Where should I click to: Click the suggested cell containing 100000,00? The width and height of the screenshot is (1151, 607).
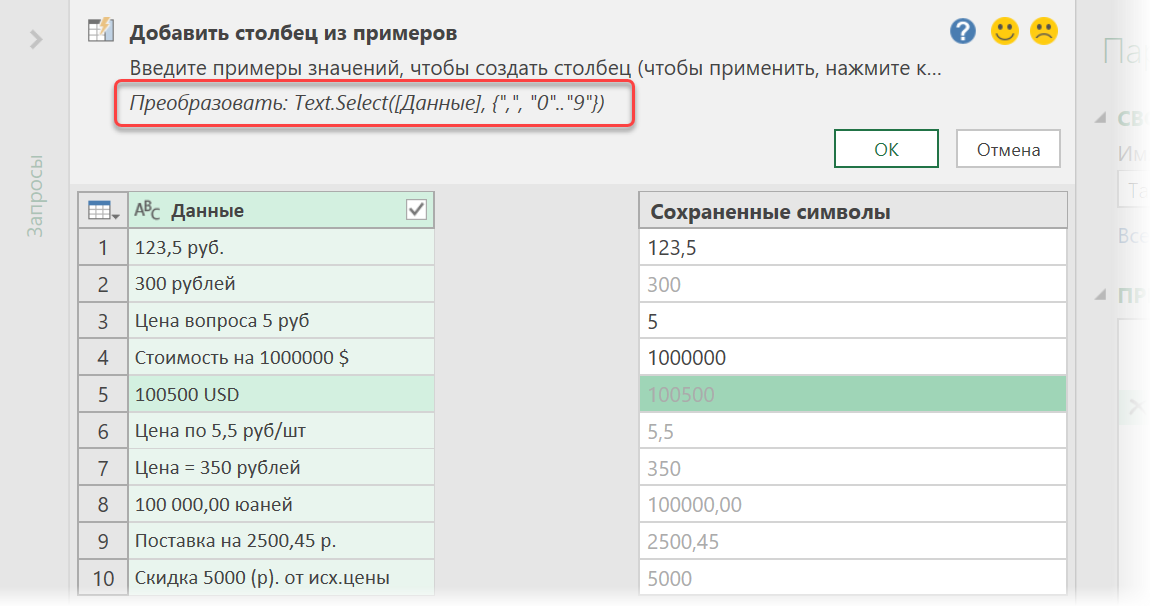[x=853, y=504]
